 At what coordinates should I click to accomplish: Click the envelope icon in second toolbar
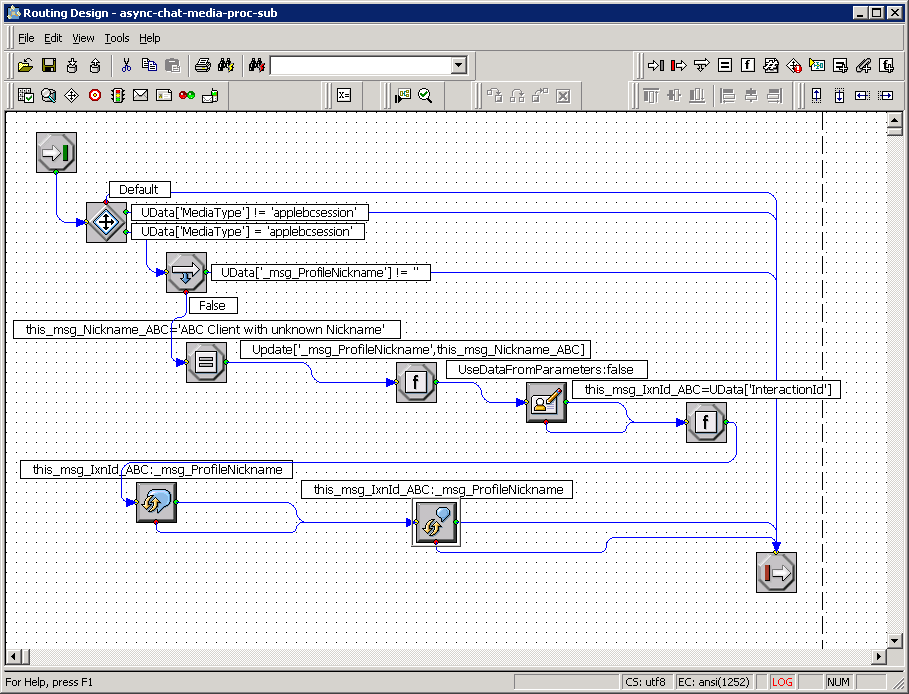pyautogui.click(x=140, y=96)
